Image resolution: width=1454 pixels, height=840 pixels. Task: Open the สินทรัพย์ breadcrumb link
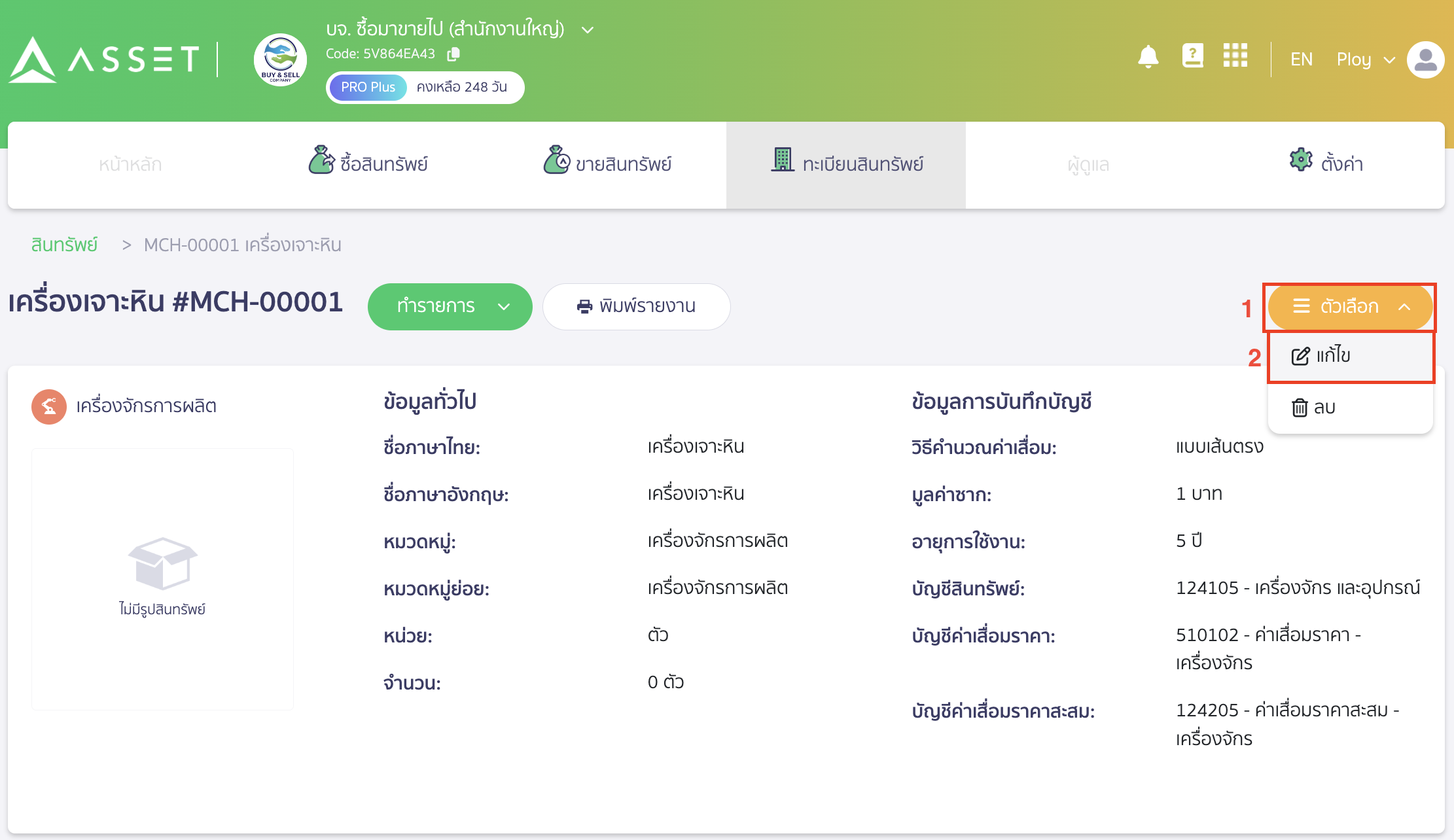[x=63, y=244]
